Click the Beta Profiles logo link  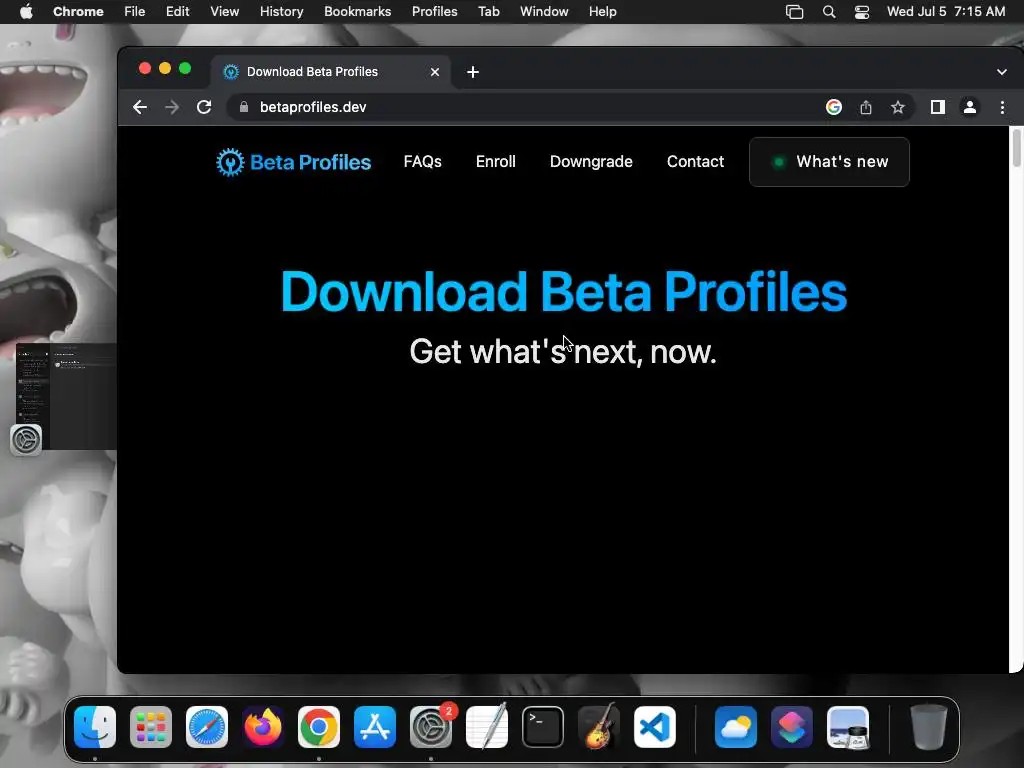pyautogui.click(x=294, y=162)
